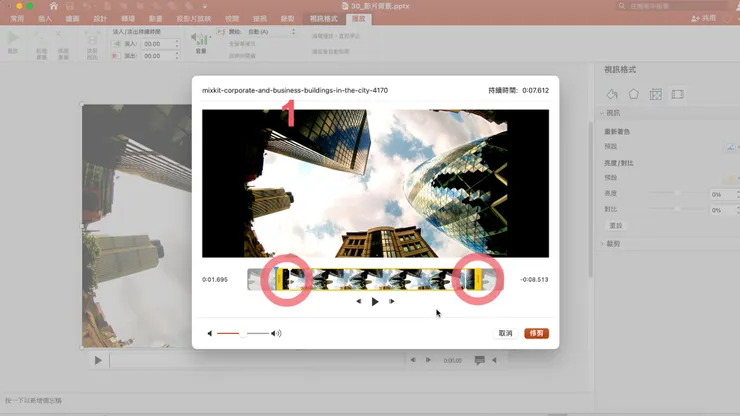This screenshot has width=740, height=416.
Task: Click the loud speaker icon in trim dialog
Action: 276,333
